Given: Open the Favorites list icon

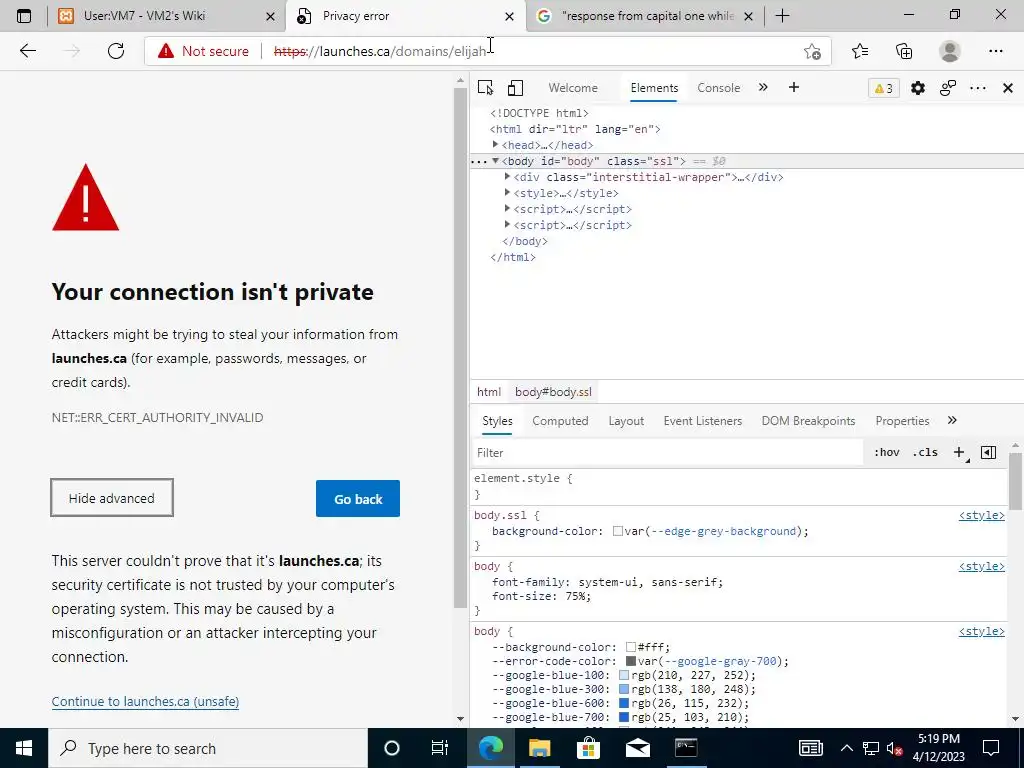Looking at the screenshot, I should (860, 51).
